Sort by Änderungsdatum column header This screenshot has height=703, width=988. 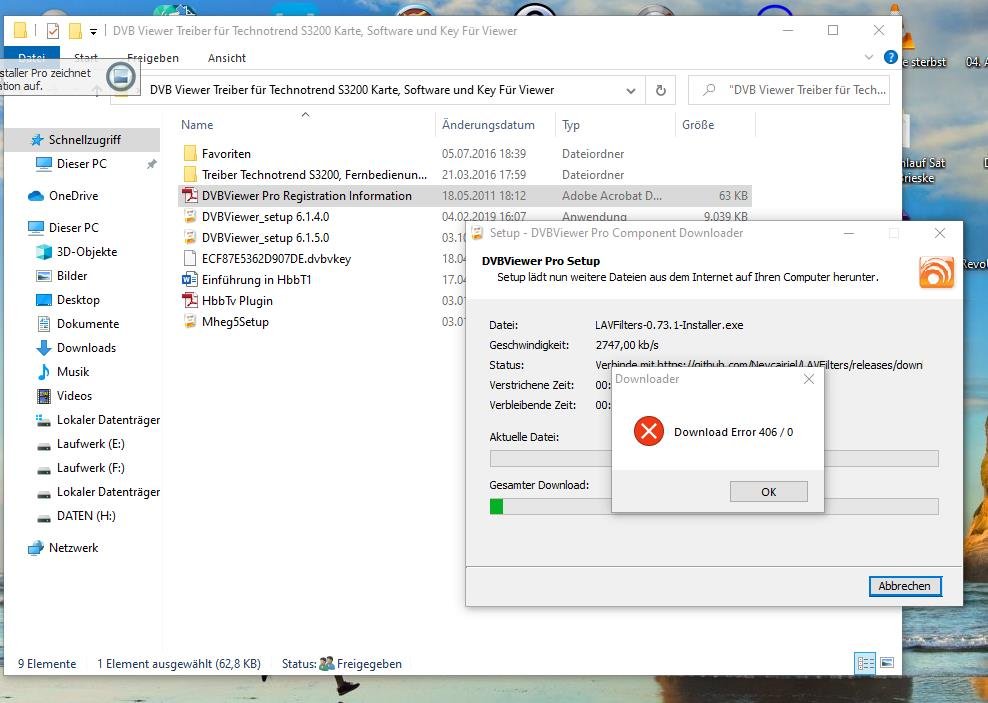[x=488, y=125]
